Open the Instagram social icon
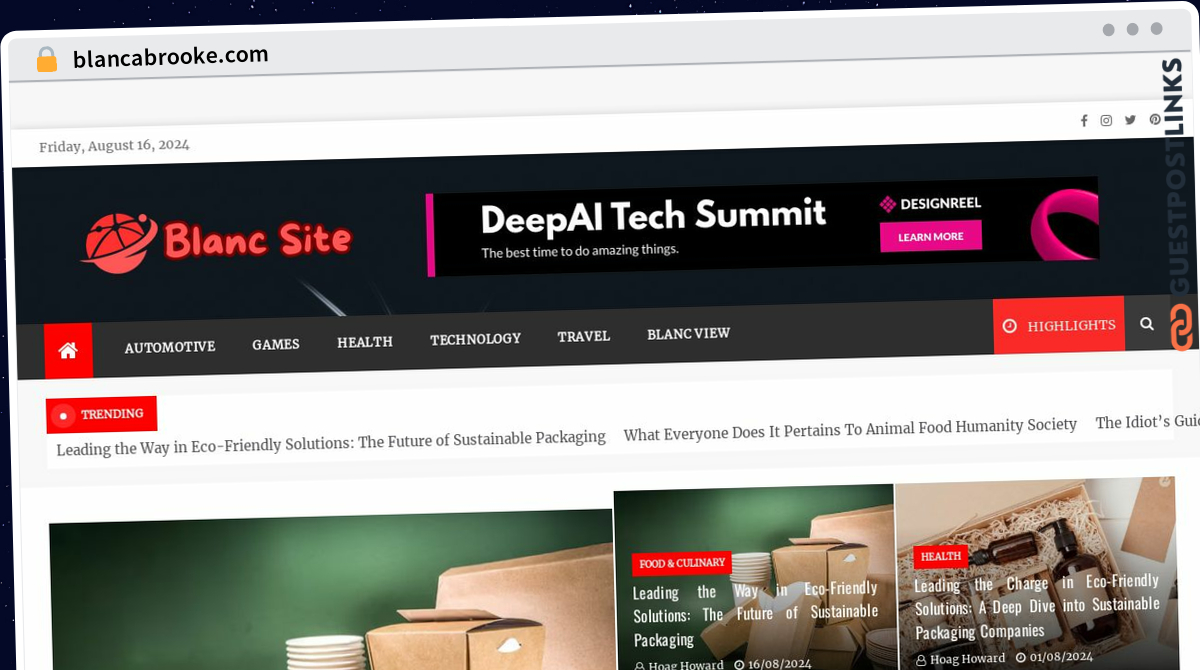This screenshot has height=670, width=1200. point(1106,121)
